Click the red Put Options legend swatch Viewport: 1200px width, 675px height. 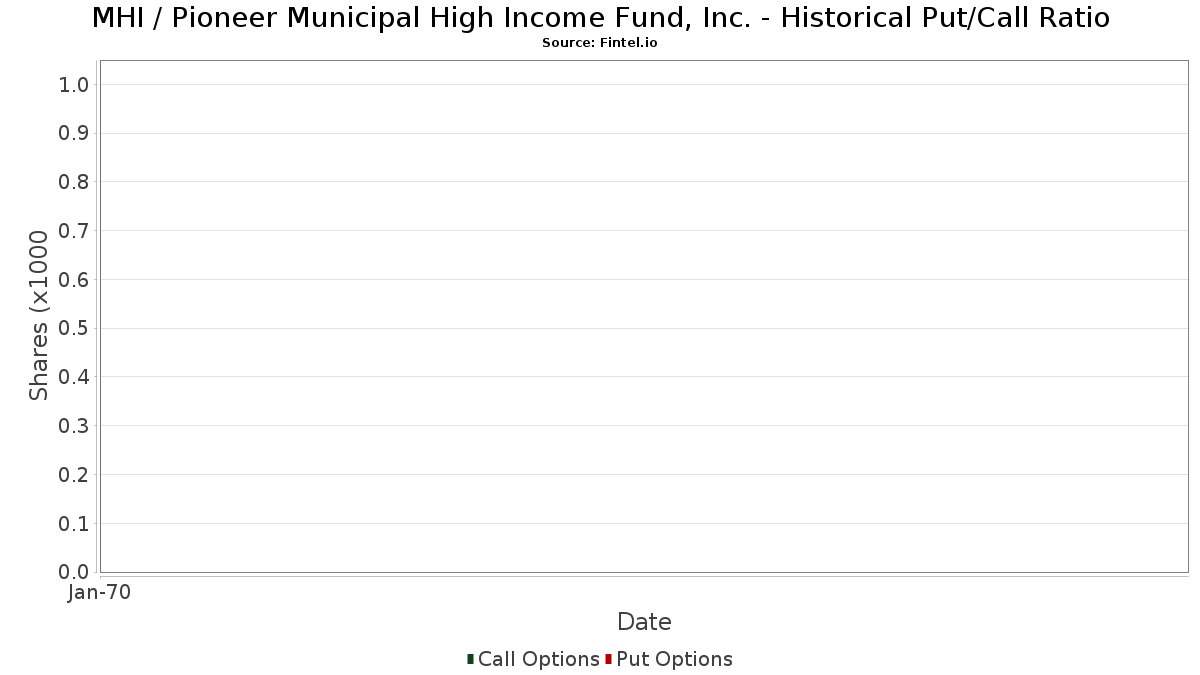click(608, 659)
